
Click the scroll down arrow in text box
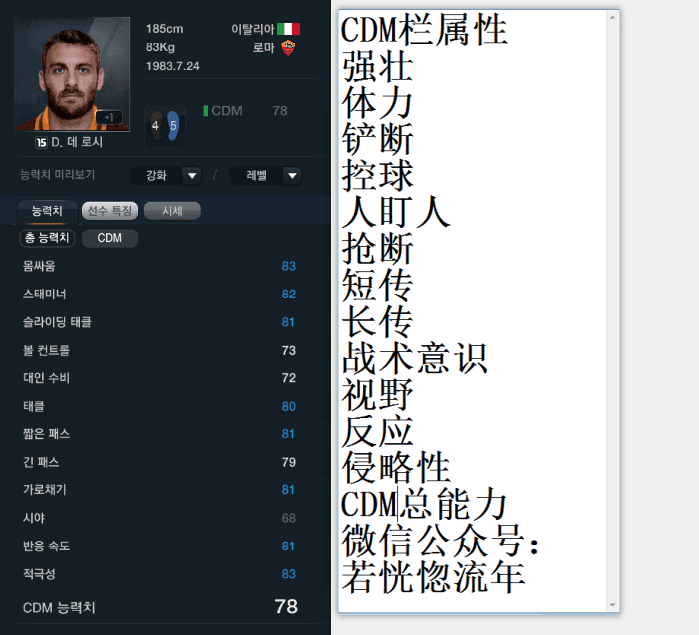(x=613, y=605)
